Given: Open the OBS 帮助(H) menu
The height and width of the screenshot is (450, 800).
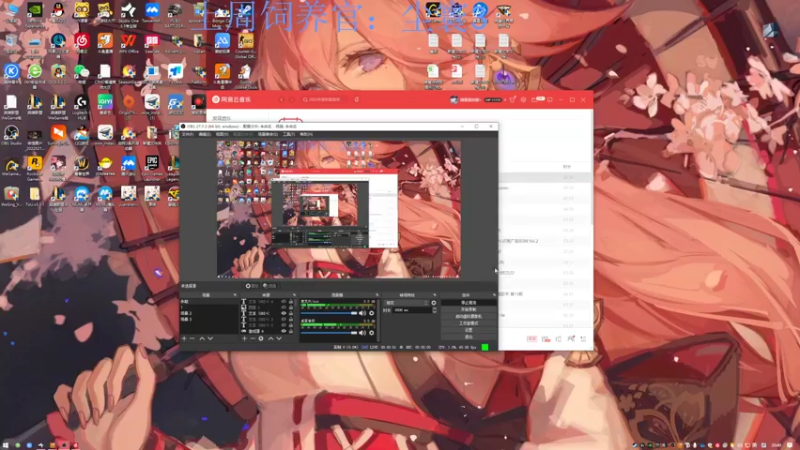Looking at the screenshot, I should (306, 134).
